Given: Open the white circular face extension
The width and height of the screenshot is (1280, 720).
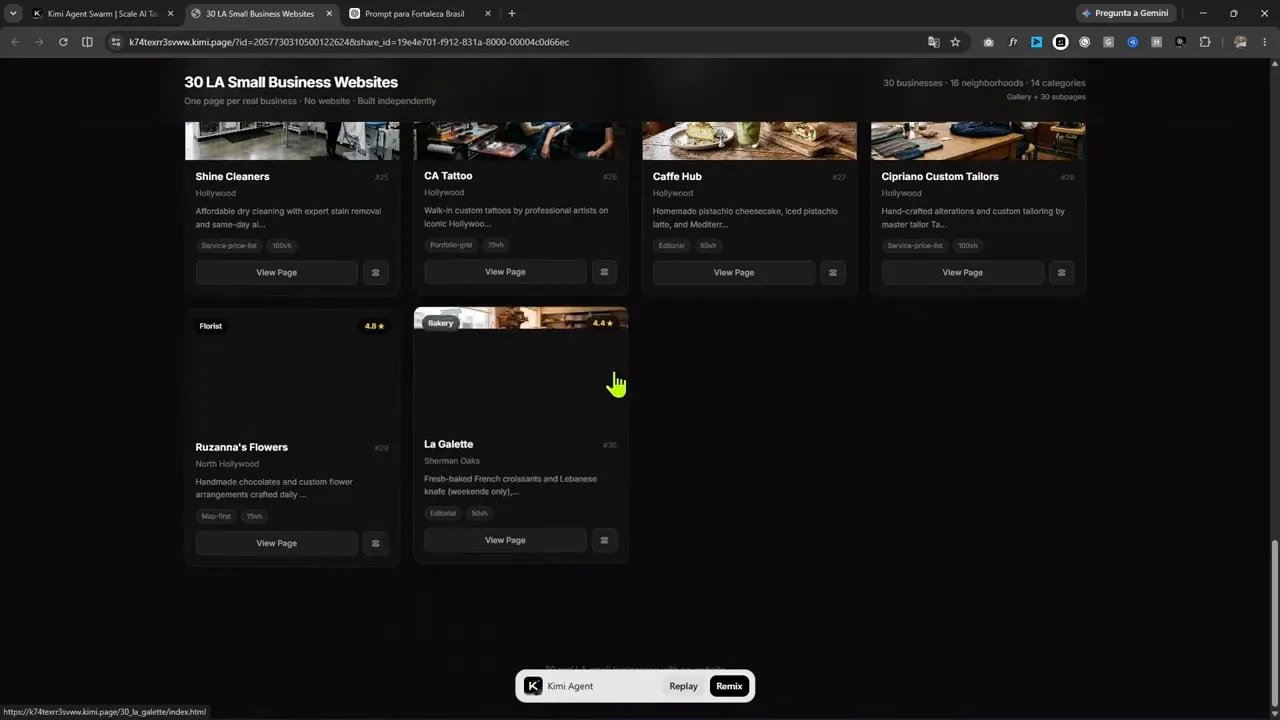Looking at the screenshot, I should point(1060,42).
